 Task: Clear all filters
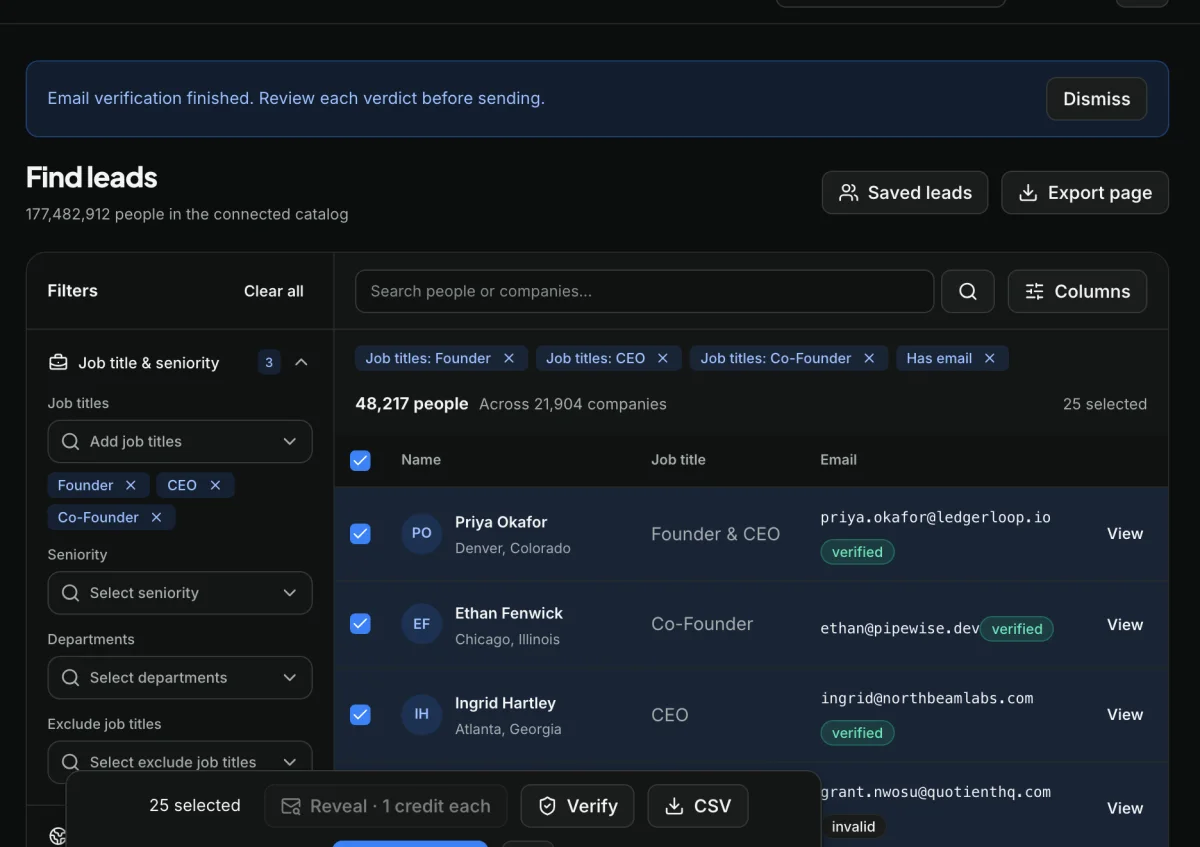point(273,291)
